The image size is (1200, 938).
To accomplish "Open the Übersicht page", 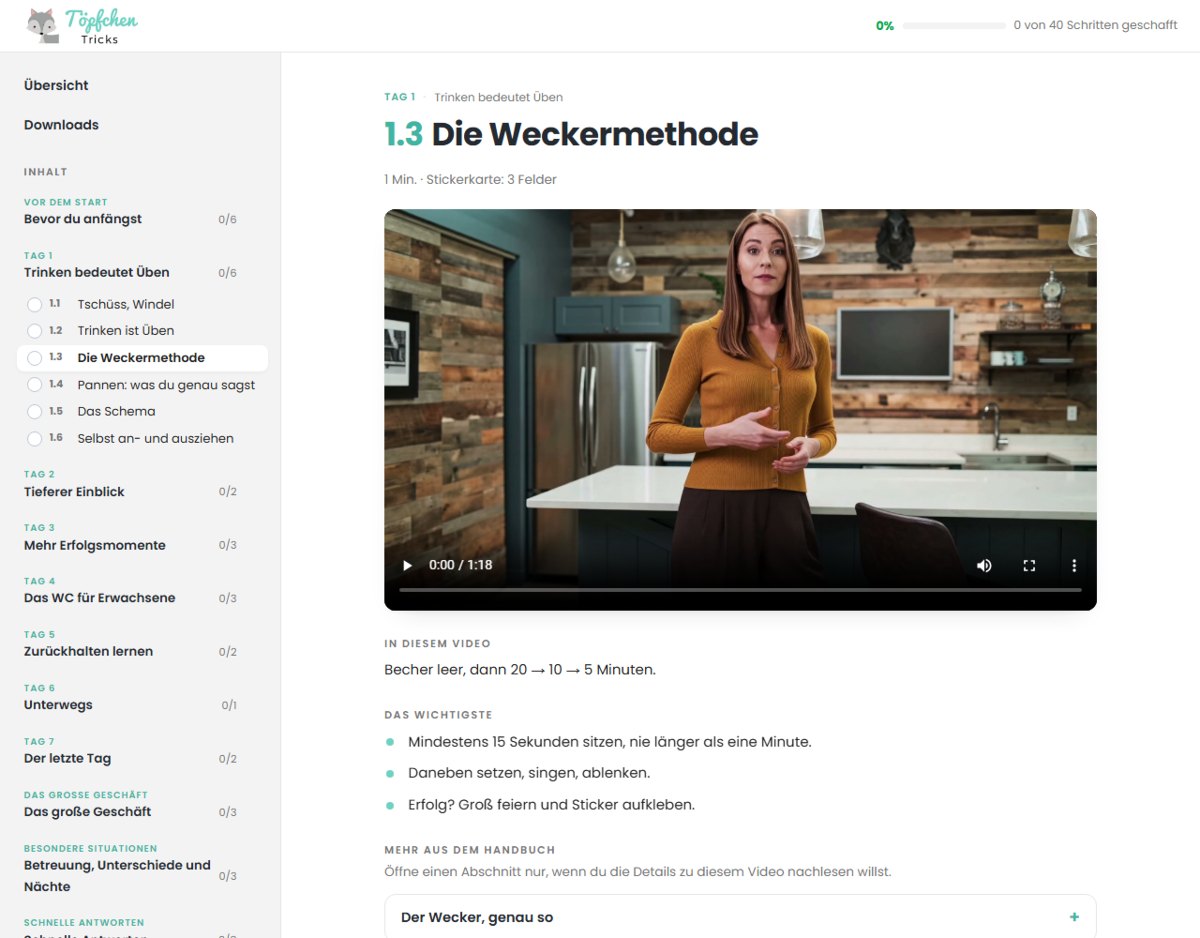I will tap(56, 85).
